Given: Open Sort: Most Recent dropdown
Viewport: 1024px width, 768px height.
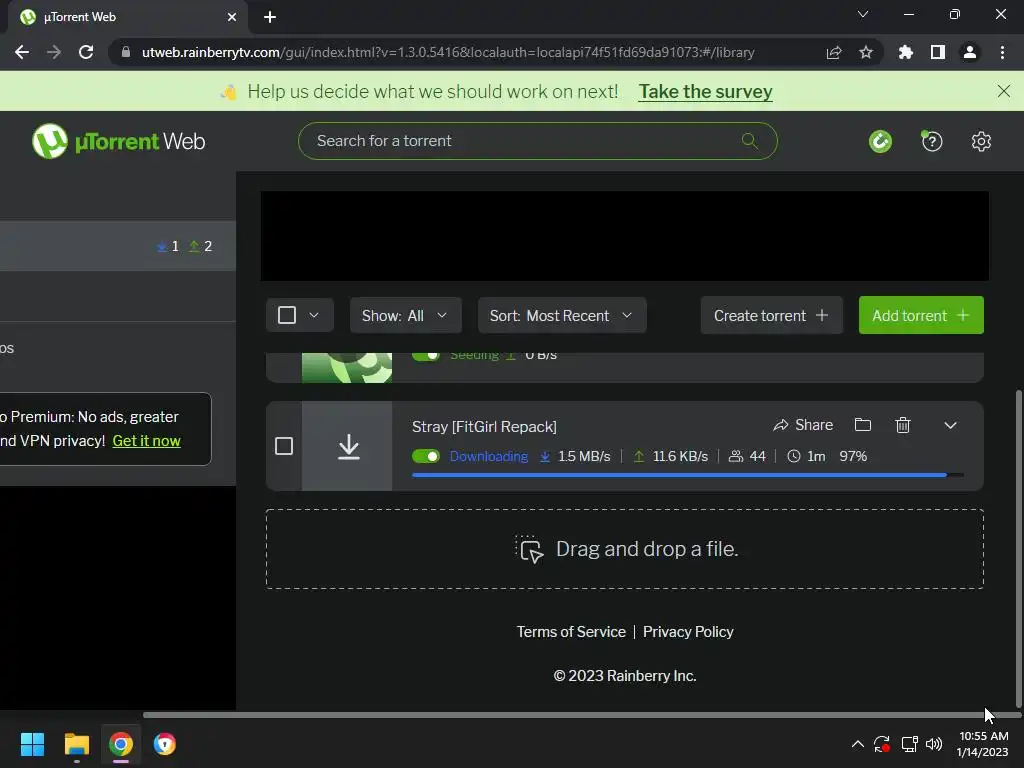Looking at the screenshot, I should (562, 315).
